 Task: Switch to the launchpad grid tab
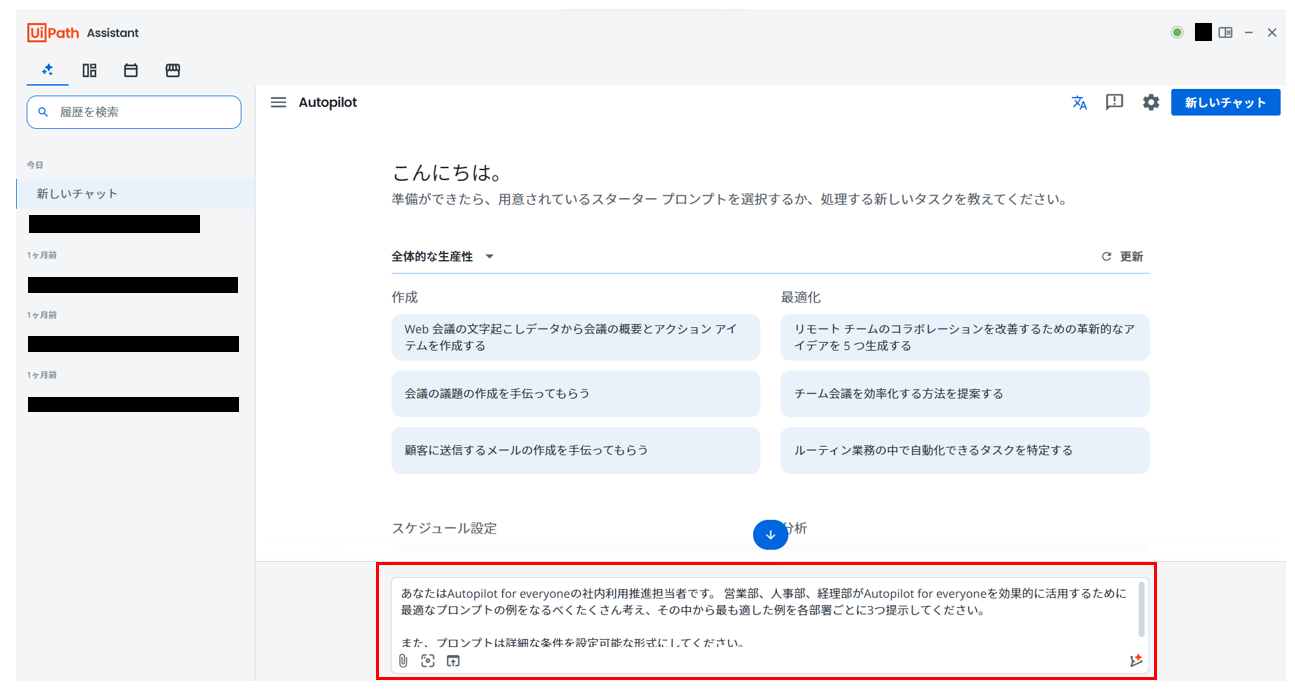(89, 70)
